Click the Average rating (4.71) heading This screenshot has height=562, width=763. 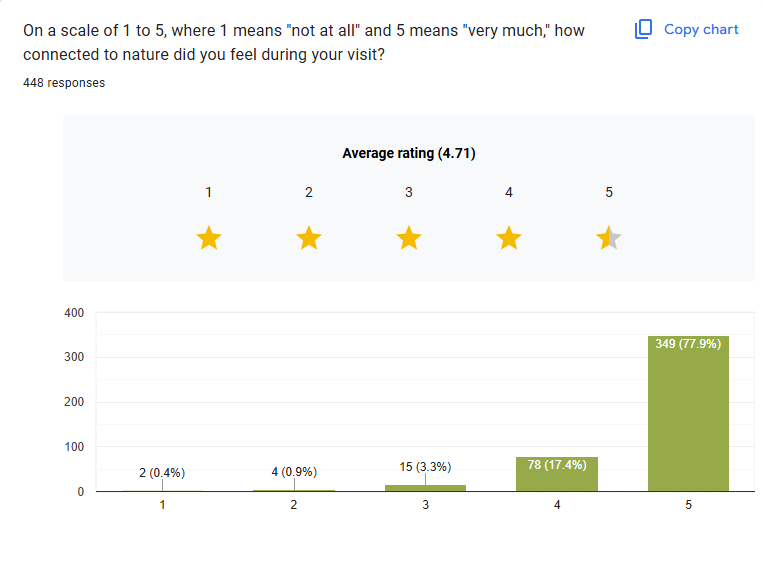click(408, 153)
